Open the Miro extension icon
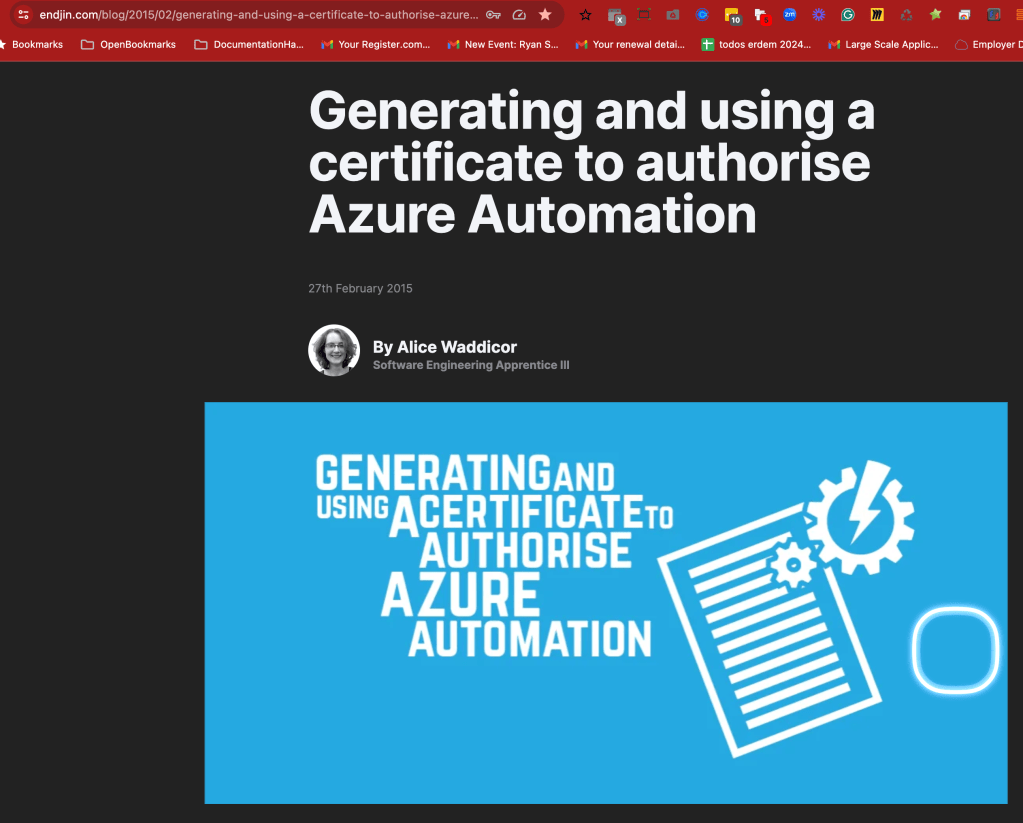The image size is (1023, 823). coord(877,14)
